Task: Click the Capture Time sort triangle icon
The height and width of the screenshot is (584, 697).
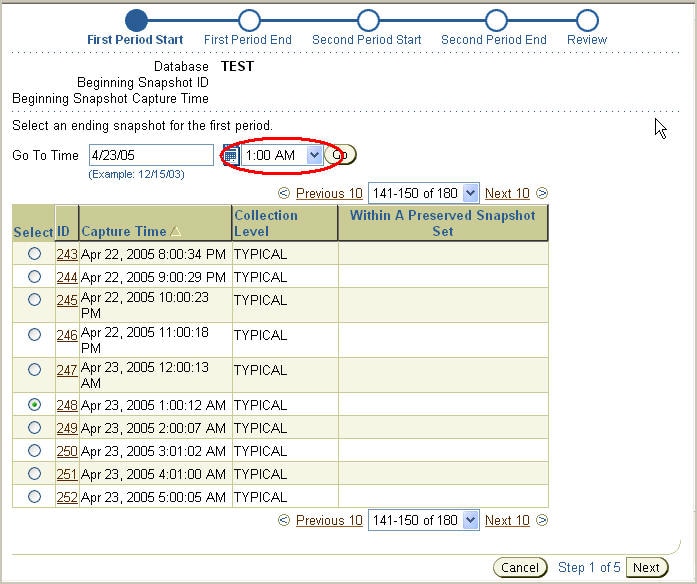Action: pos(176,232)
